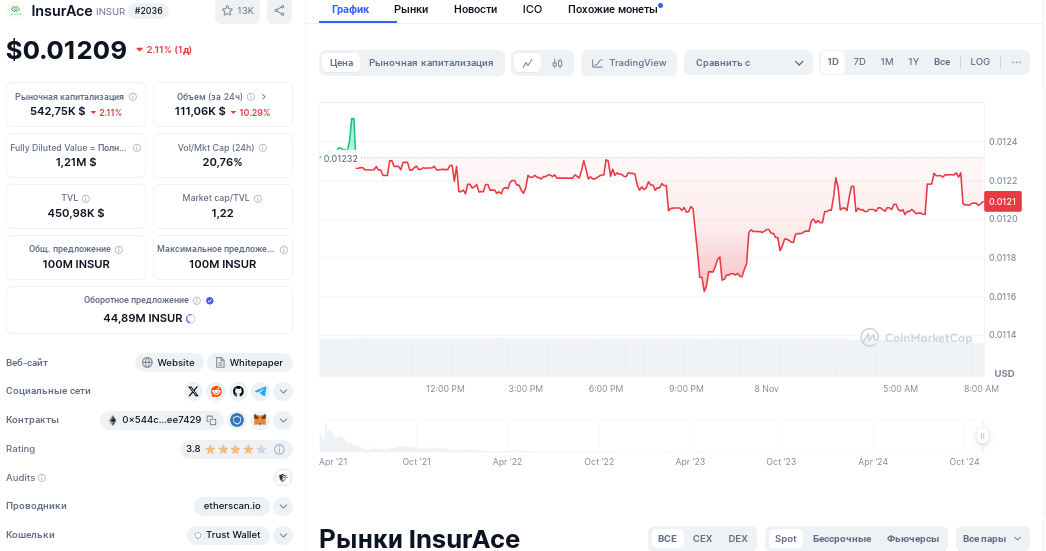Expand the explorers list next to etherscan.io

click(x=283, y=506)
